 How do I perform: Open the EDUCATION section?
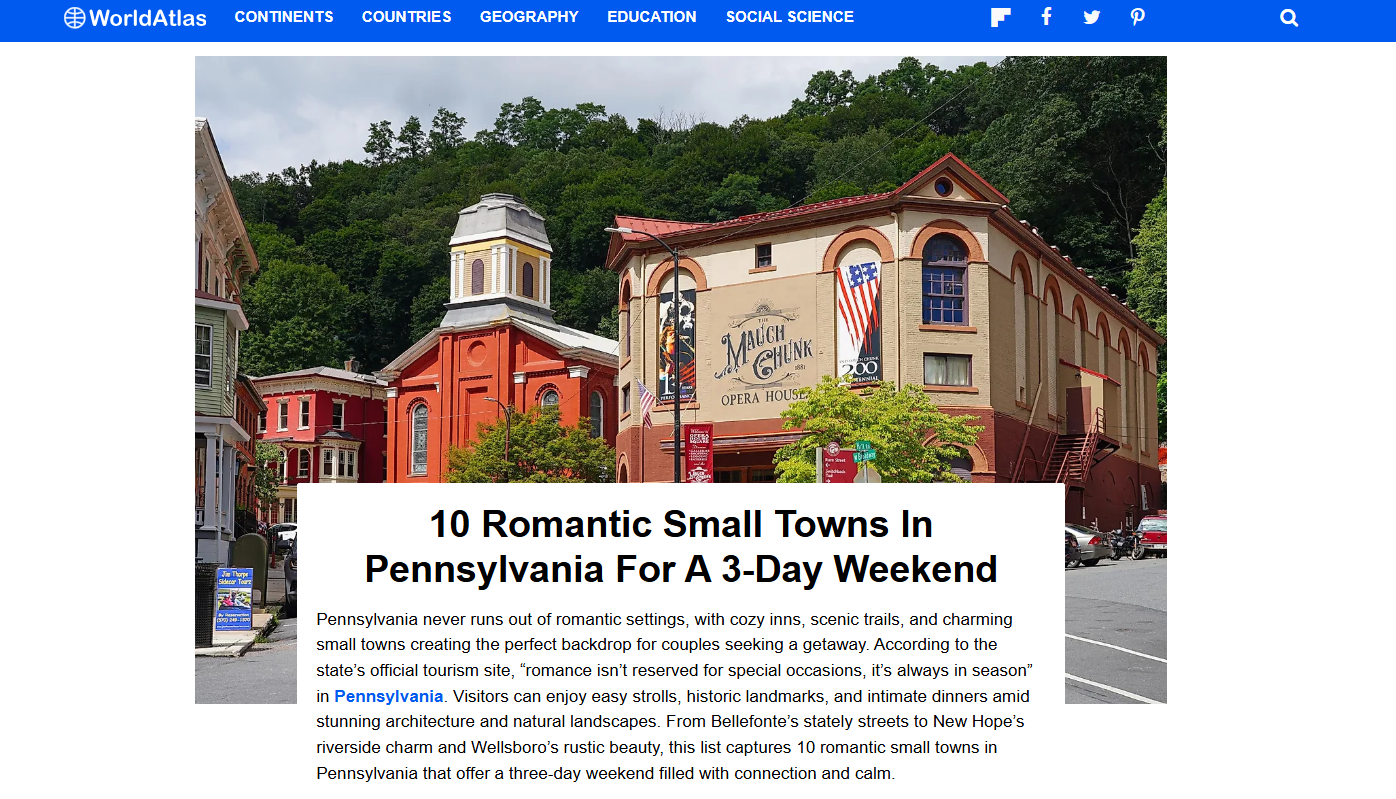[x=651, y=16]
